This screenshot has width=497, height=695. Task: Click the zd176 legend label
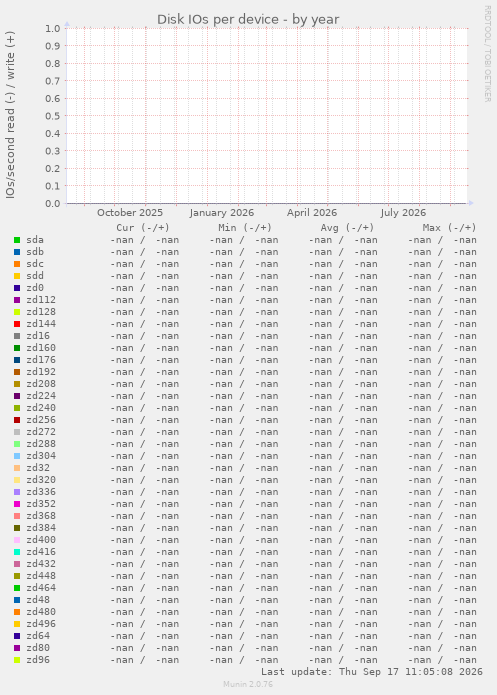pyautogui.click(x=41, y=360)
